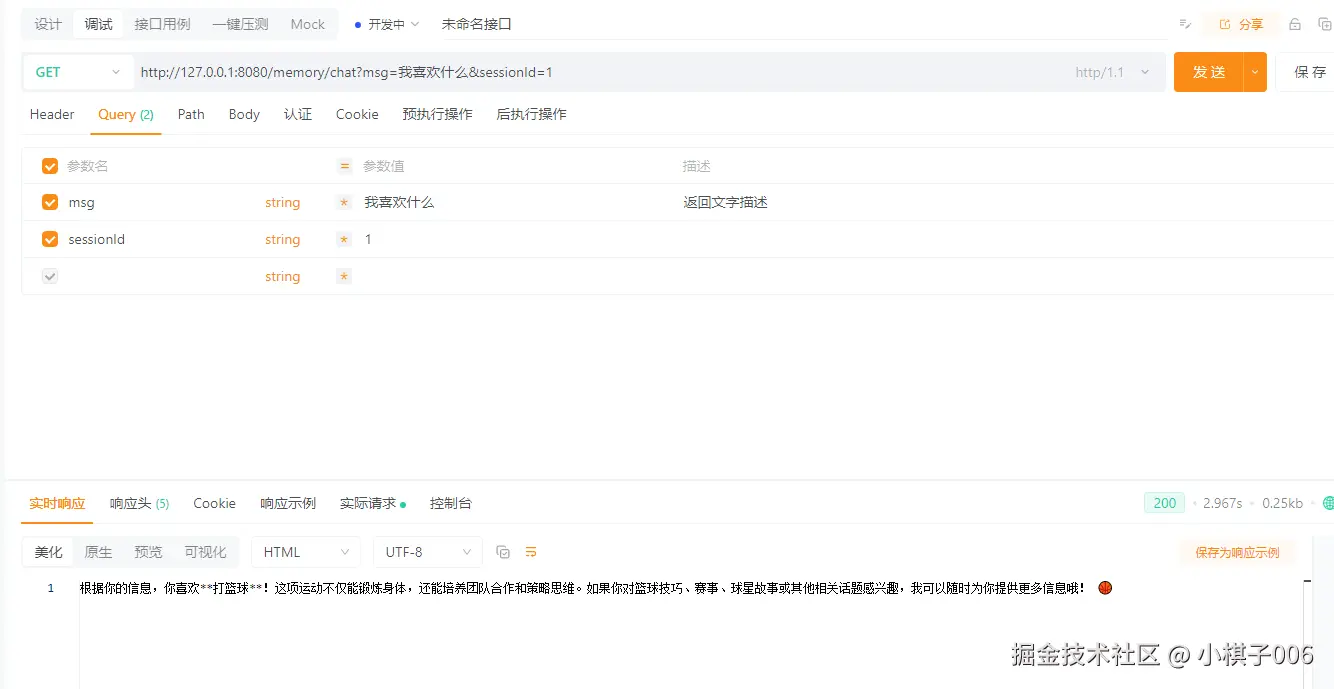Image resolution: width=1334 pixels, height=689 pixels.
Task: Open the 后执行操作 tab
Action: (531, 114)
